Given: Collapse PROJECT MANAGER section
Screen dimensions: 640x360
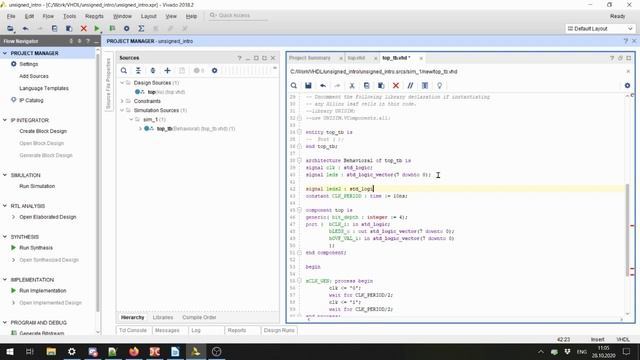Looking at the screenshot, I should [x=5, y=53].
